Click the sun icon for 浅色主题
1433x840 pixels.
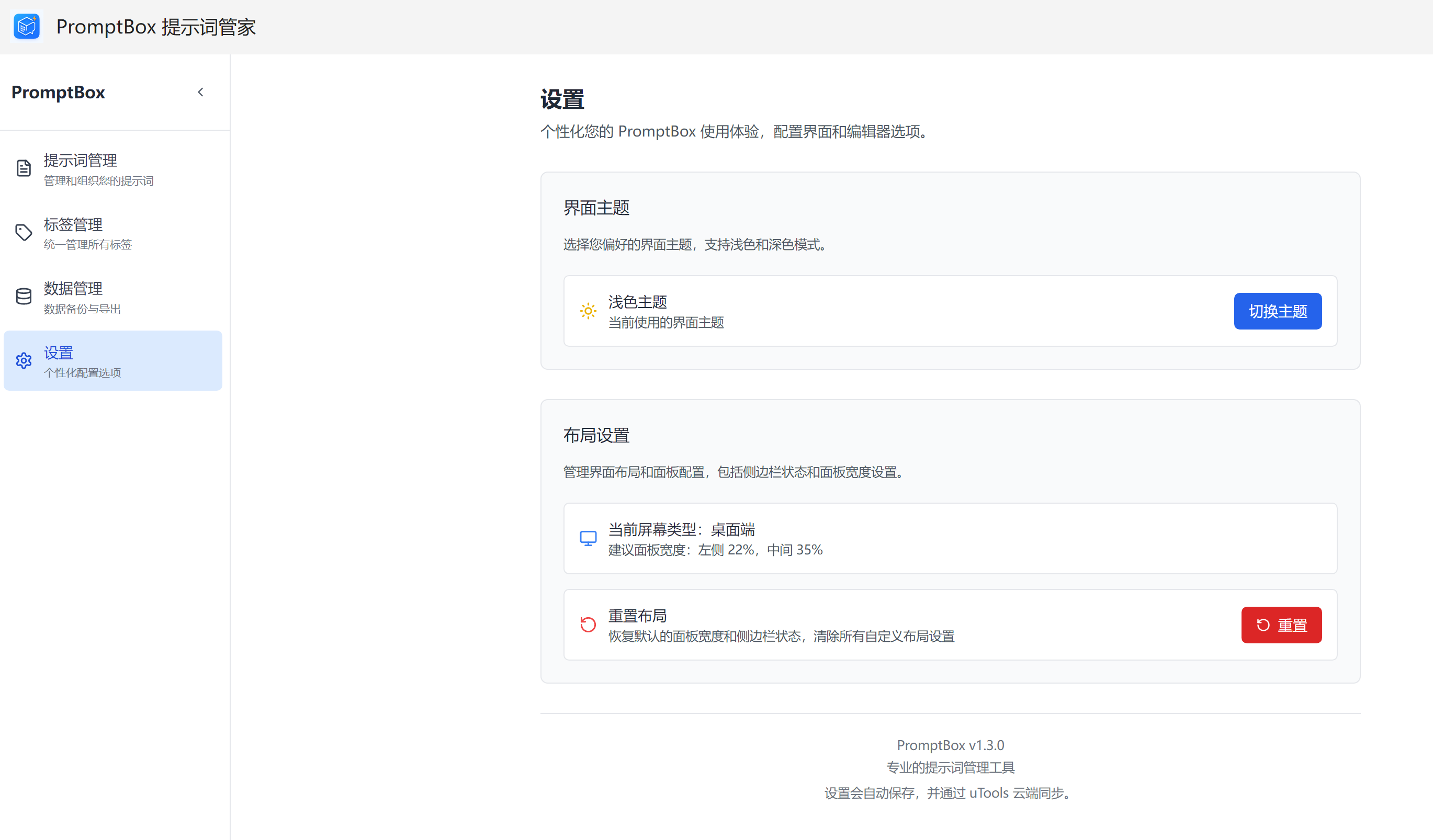coord(588,311)
